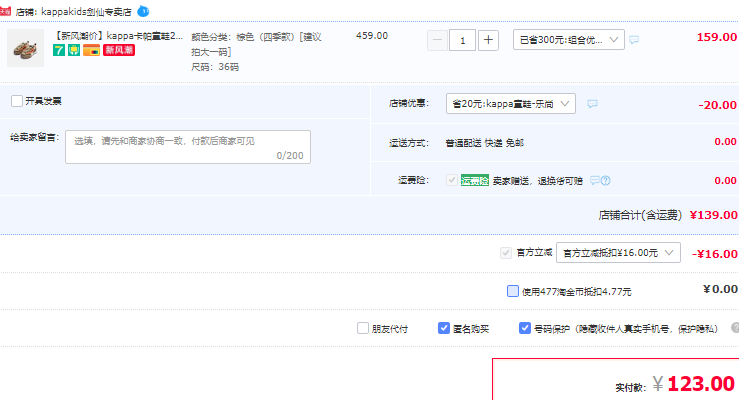The width and height of the screenshot is (739, 400).
Task: Click the green 7-day return badge
Action: 59,50
